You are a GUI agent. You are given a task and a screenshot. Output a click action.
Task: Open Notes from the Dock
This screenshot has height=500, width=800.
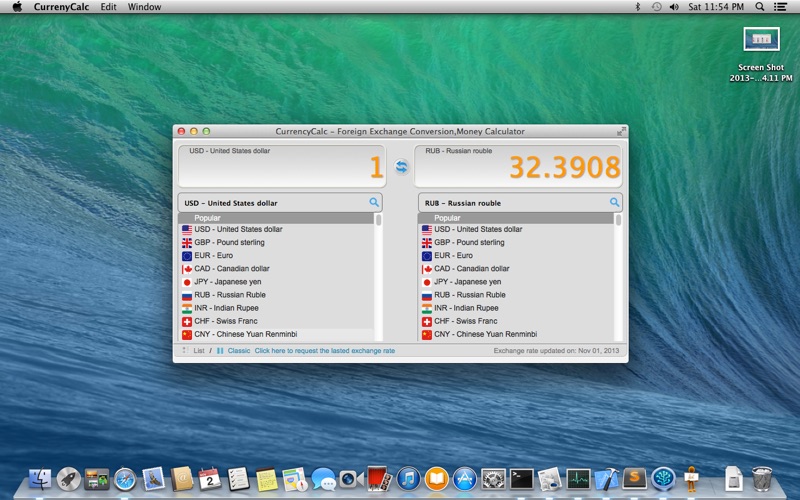pyautogui.click(x=266, y=479)
